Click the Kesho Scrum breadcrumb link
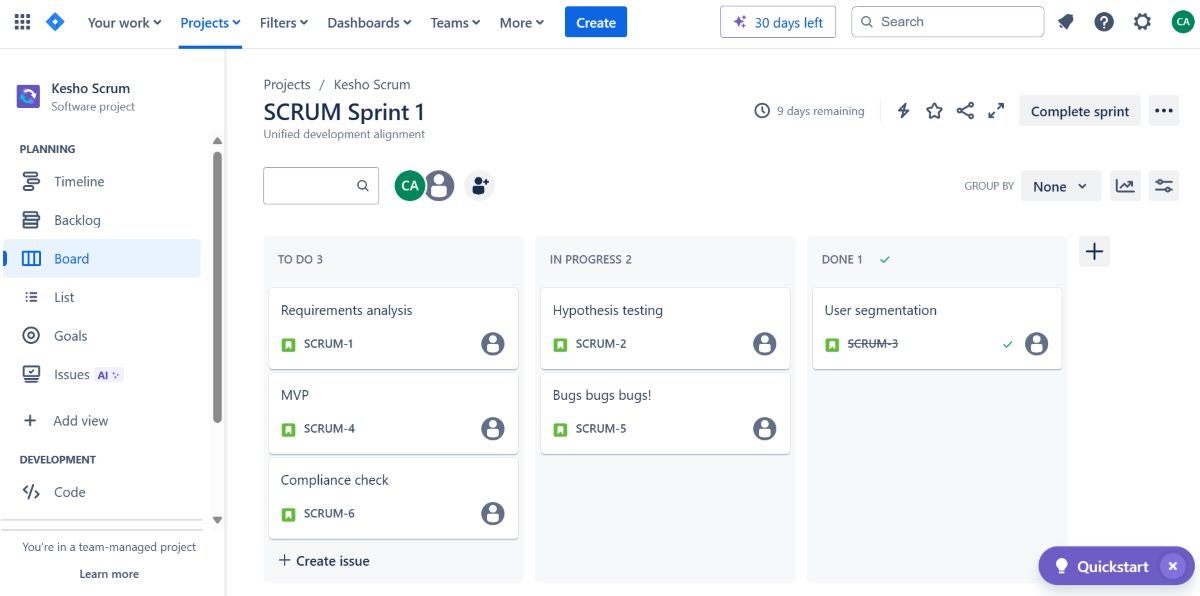 click(372, 85)
